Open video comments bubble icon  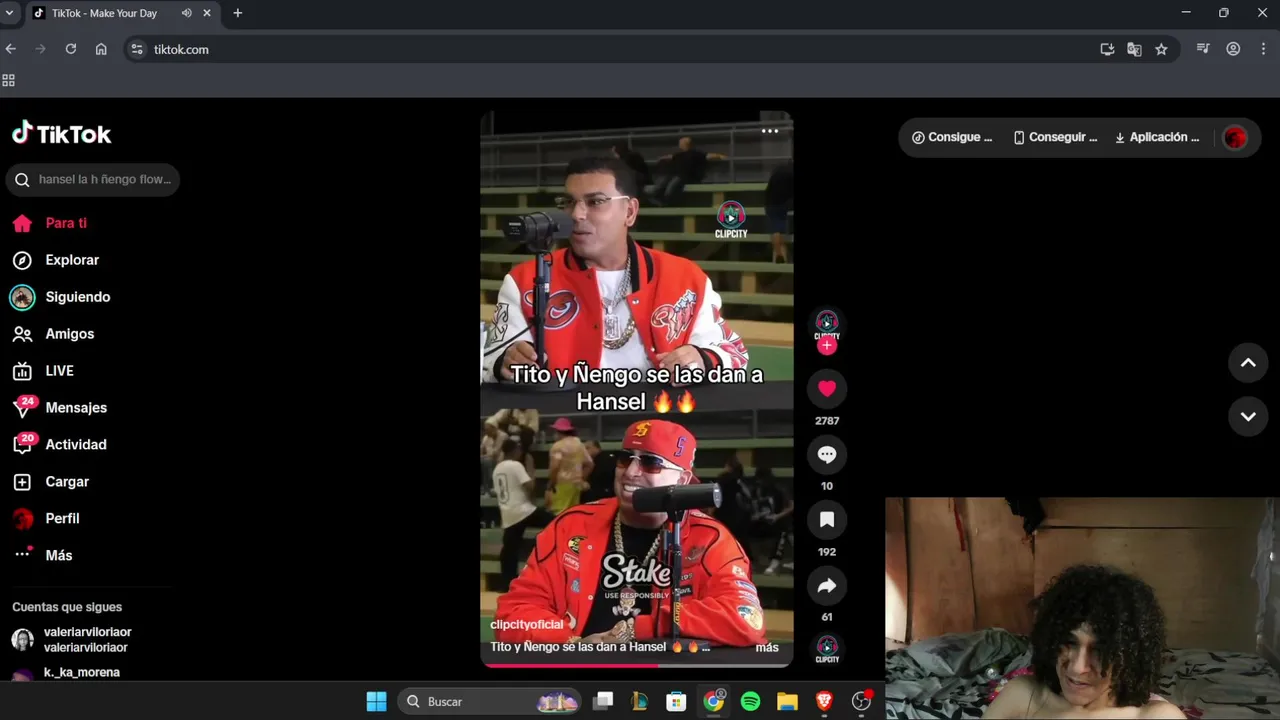tap(827, 454)
